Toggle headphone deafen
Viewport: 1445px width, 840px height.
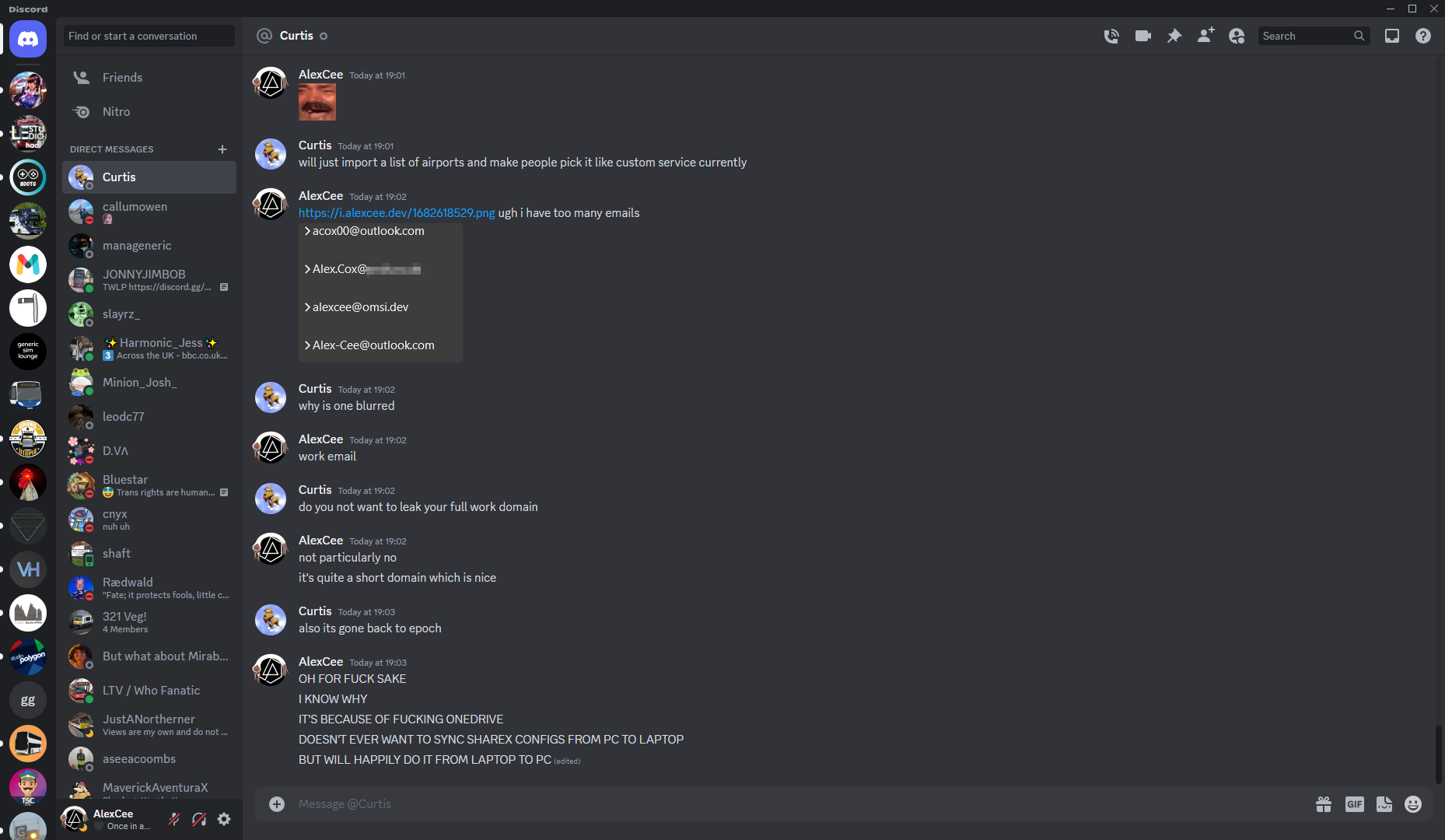point(199,819)
